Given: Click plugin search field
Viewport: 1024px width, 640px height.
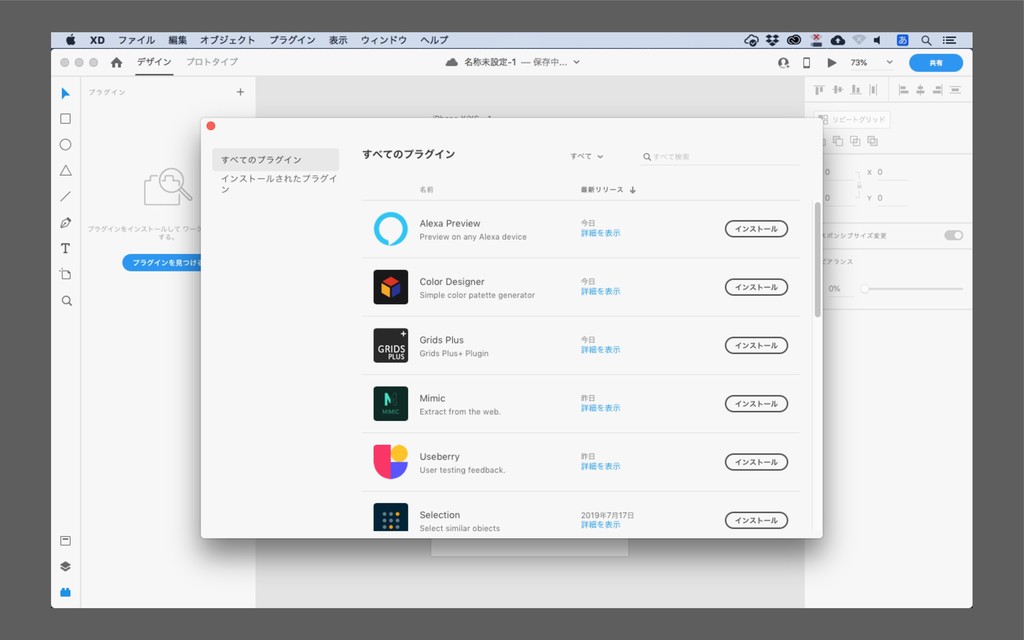Looking at the screenshot, I should click(x=720, y=157).
